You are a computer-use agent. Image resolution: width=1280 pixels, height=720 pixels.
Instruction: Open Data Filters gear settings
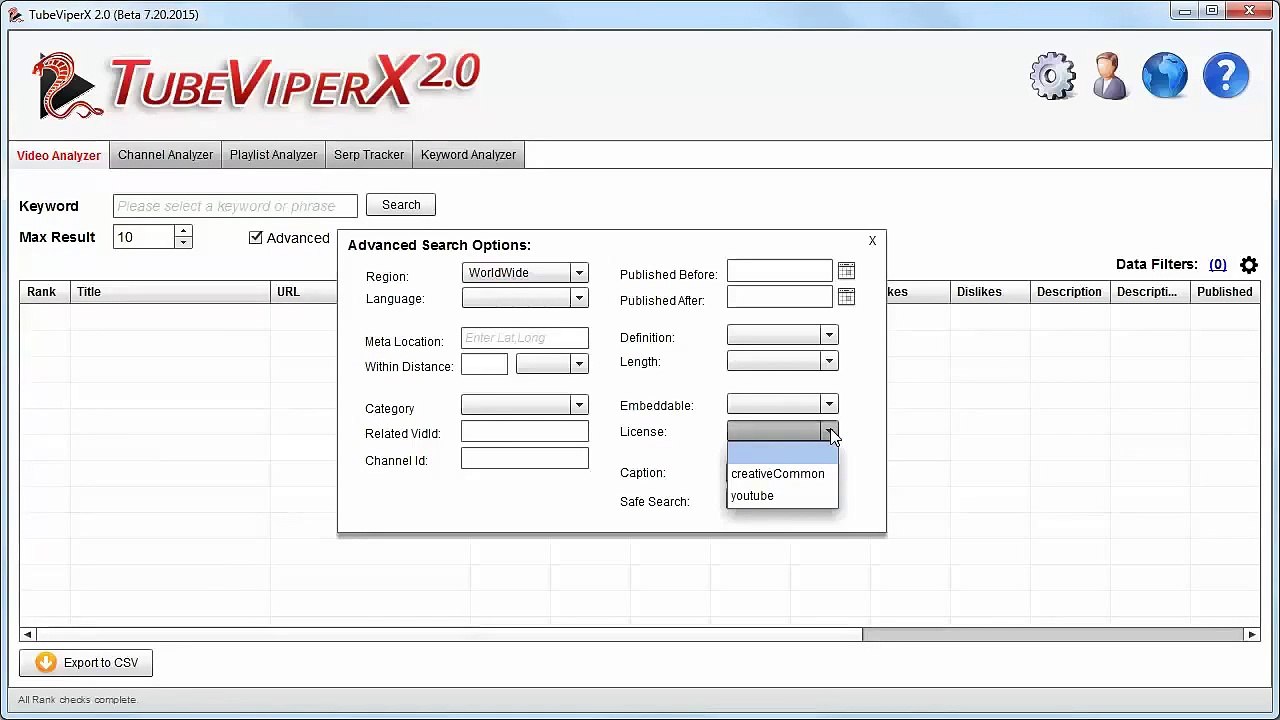coord(1249,265)
